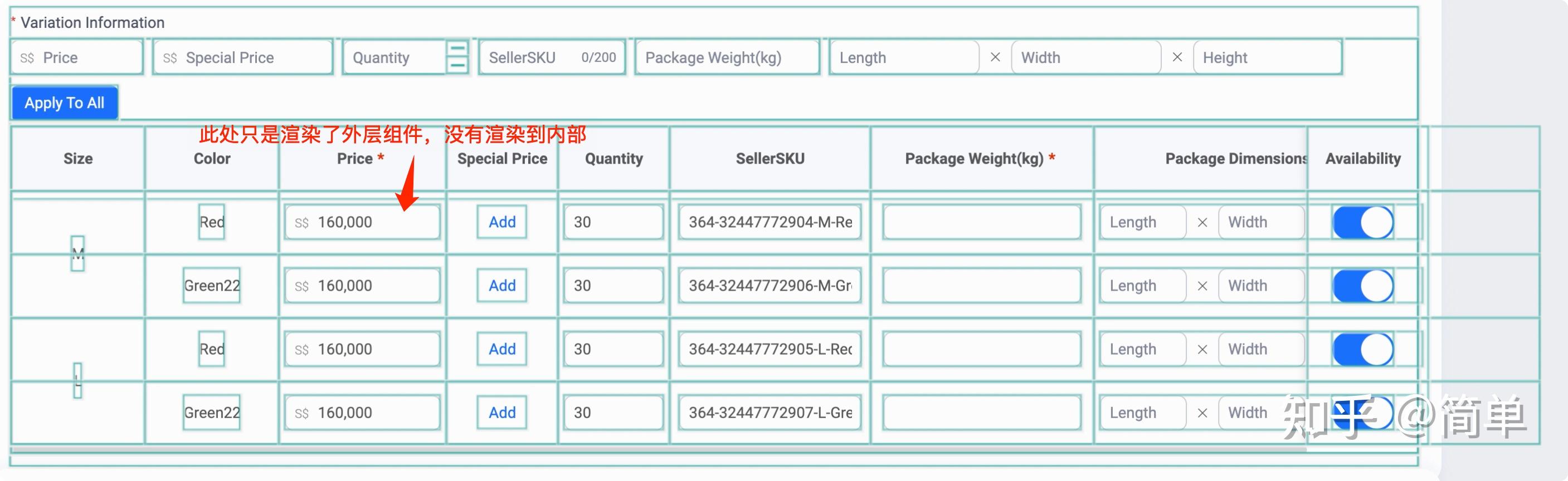Click the bulk Special Price input field

(242, 58)
